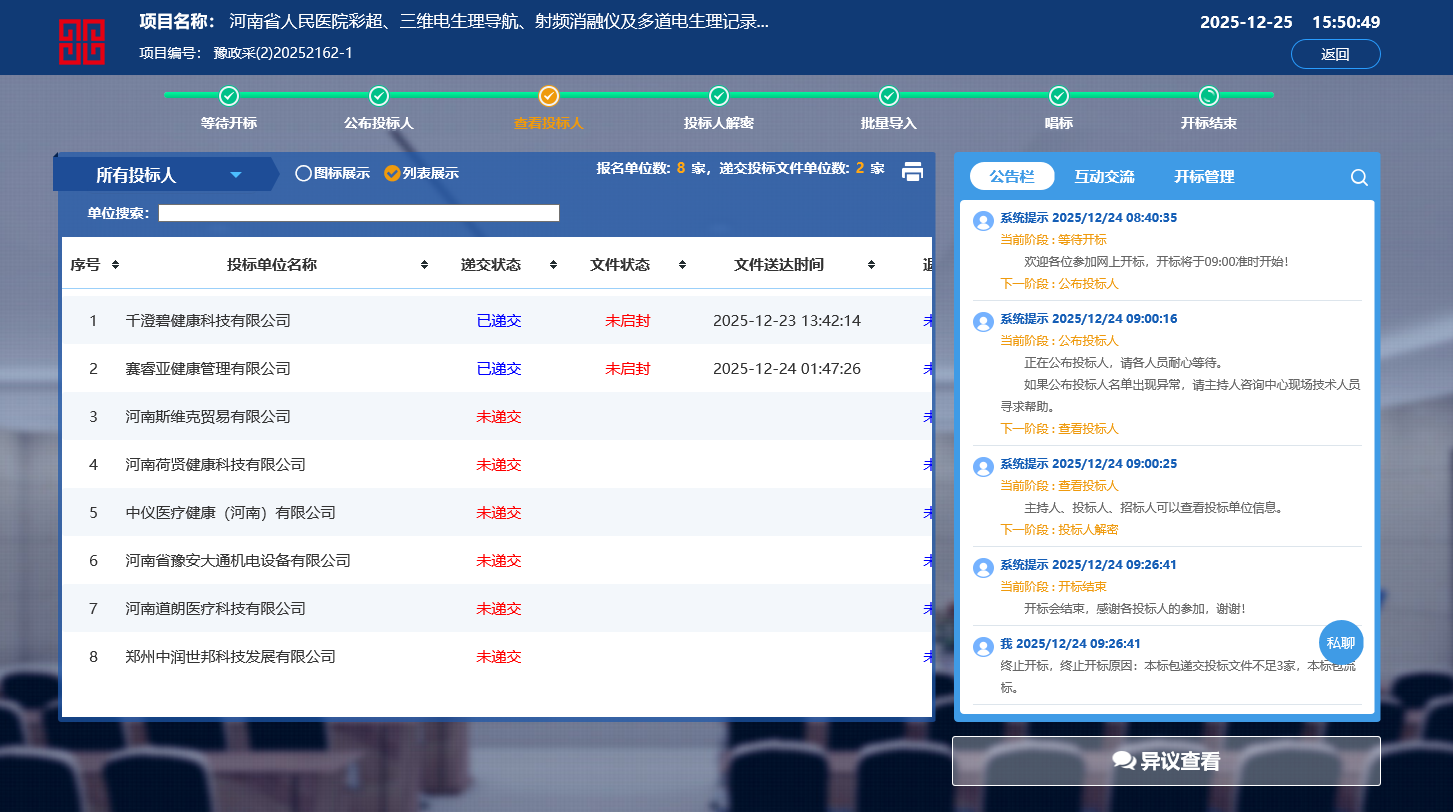Click the 开标结束 step progress icon

click(1209, 96)
